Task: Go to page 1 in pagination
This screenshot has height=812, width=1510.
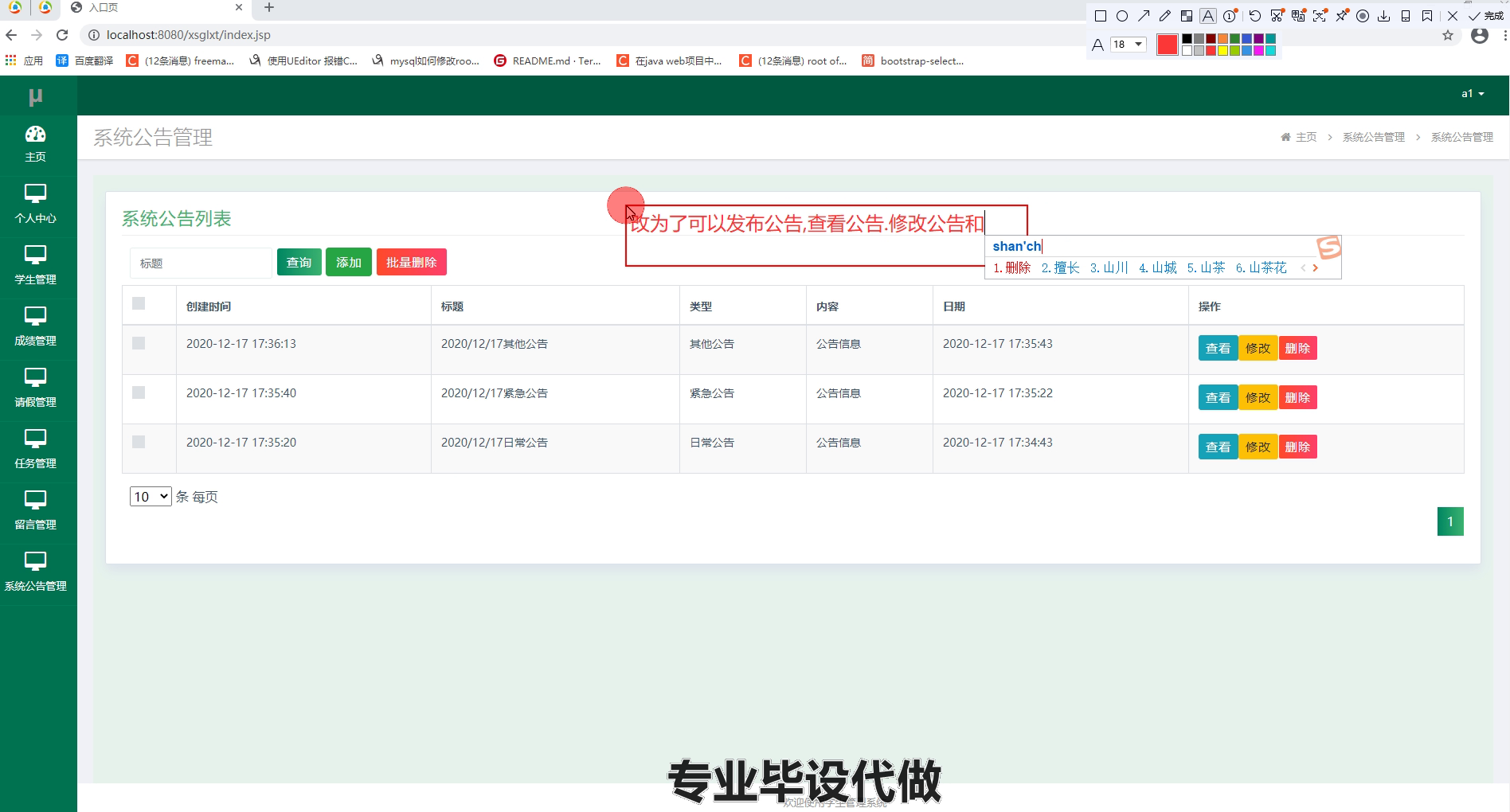Action: 1450,521
